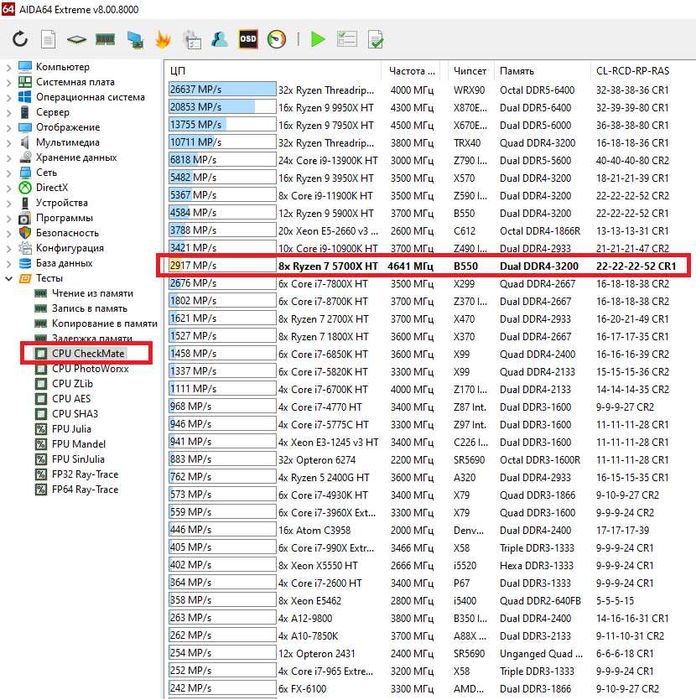This screenshot has width=696, height=699.
Task: Open the Чтение из памяти test
Action: click(92, 293)
